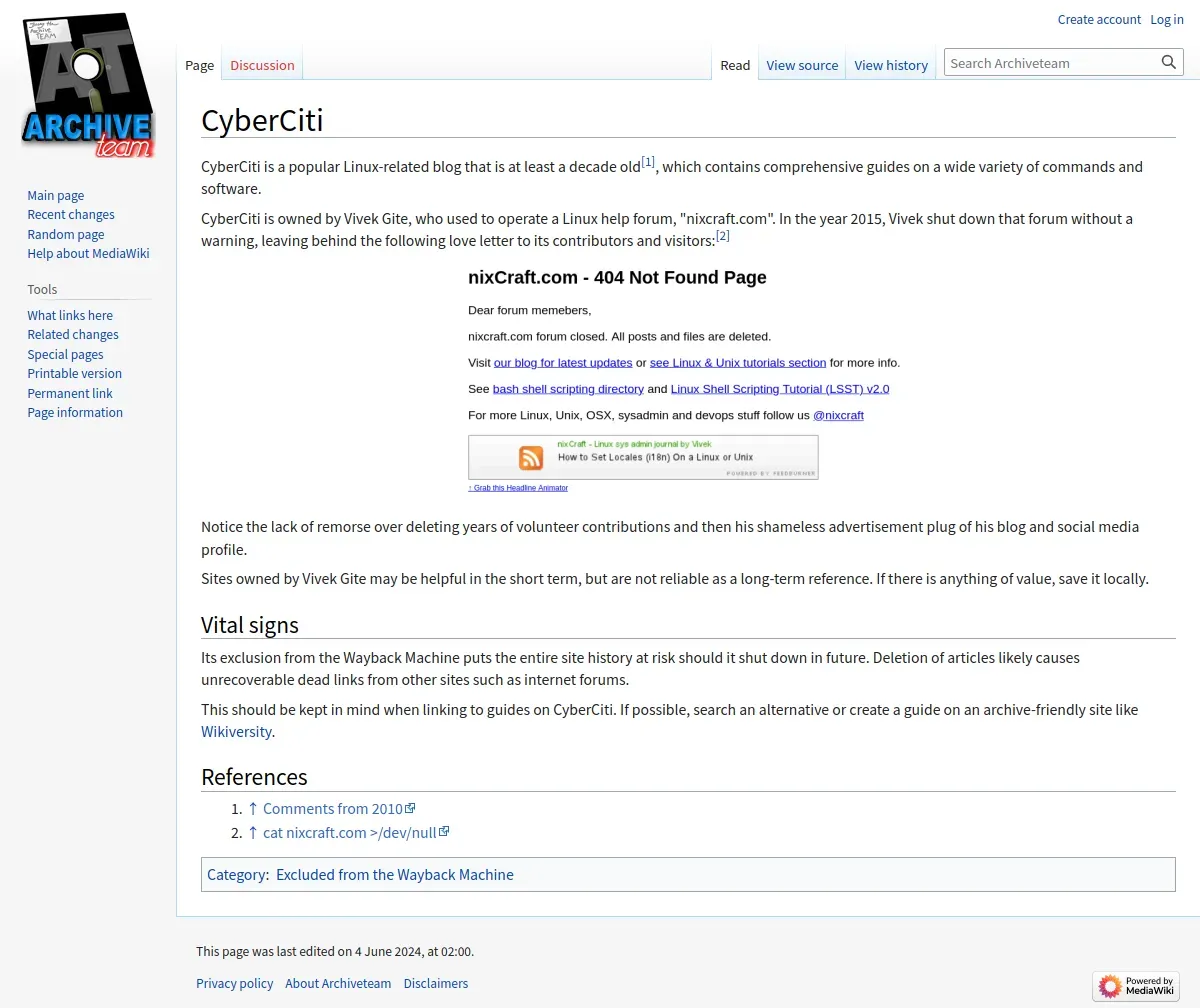The height and width of the screenshot is (1008, 1200).
Task: Open the Disclaimers link
Action: click(436, 984)
